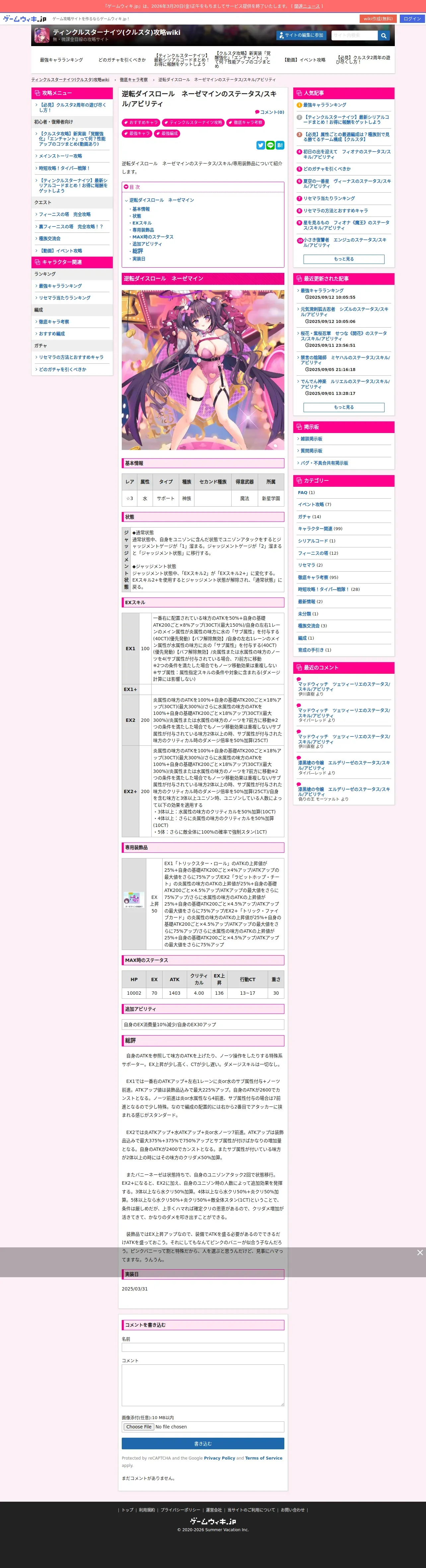426x1568 pixels.
Task: Share the article via LINE
Action: (270, 146)
